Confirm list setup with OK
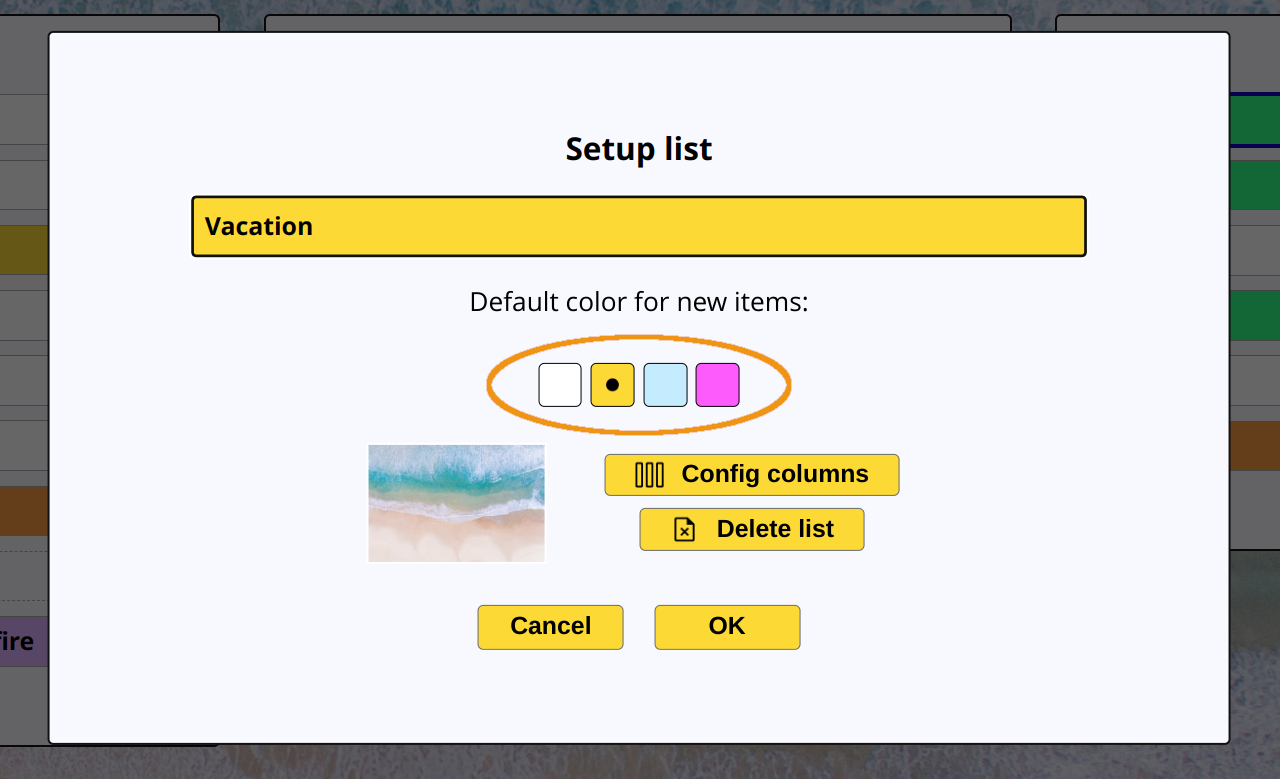 (727, 627)
